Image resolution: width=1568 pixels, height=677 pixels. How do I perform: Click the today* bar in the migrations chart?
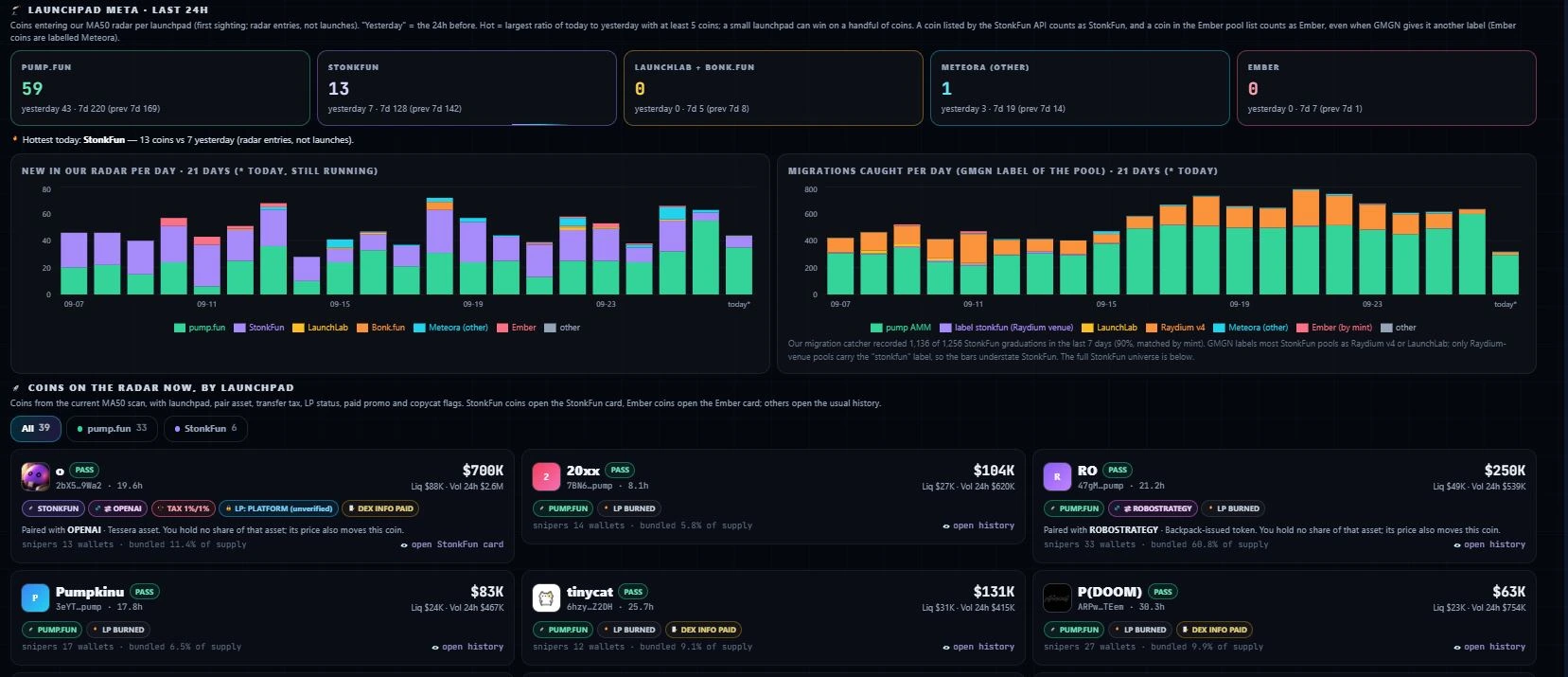[1505, 273]
